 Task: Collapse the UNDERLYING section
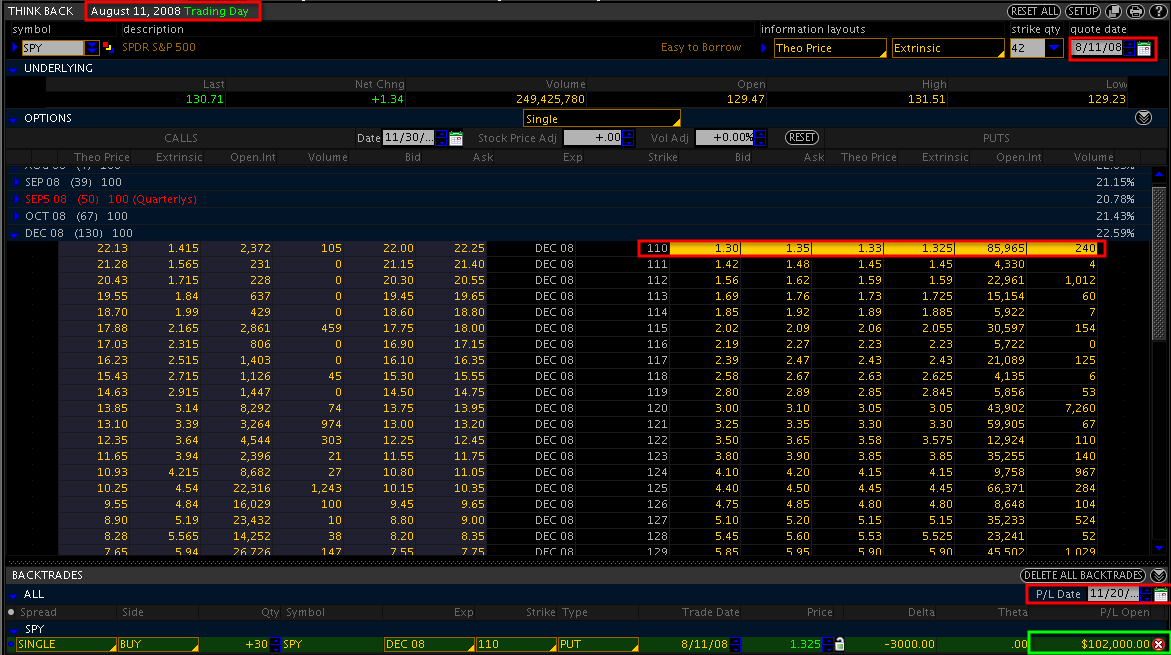(14, 69)
